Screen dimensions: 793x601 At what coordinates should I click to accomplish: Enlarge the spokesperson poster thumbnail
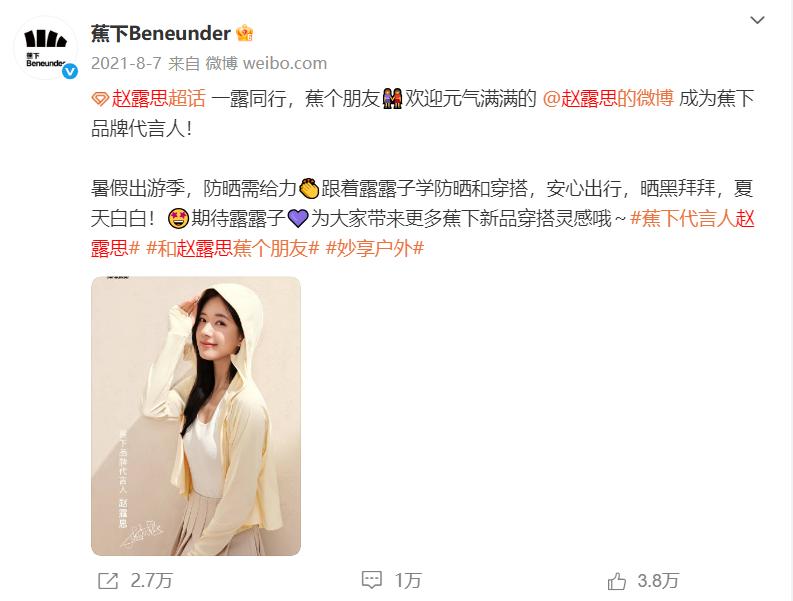(196, 416)
